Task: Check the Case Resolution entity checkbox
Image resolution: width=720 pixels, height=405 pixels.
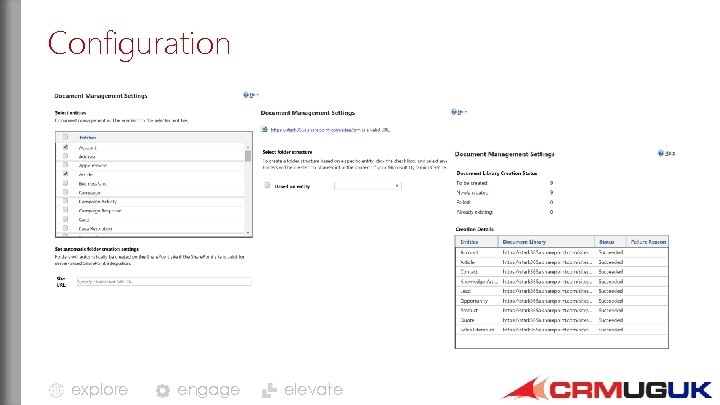Action: click(65, 228)
